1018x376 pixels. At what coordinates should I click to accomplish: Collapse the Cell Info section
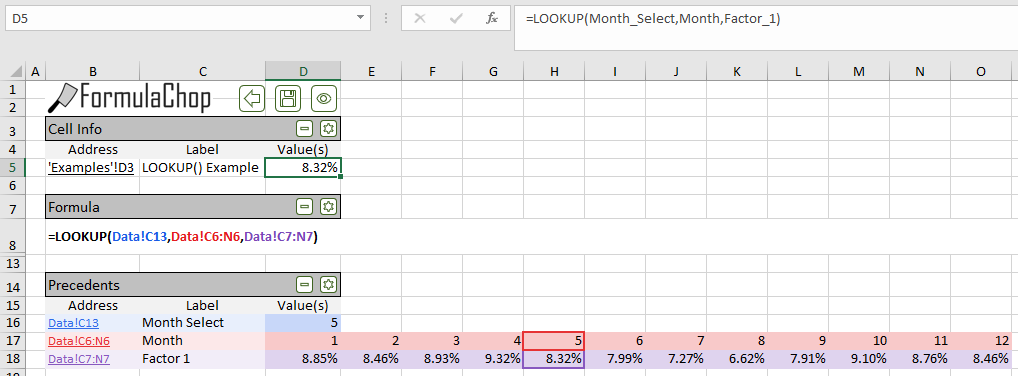pos(304,129)
